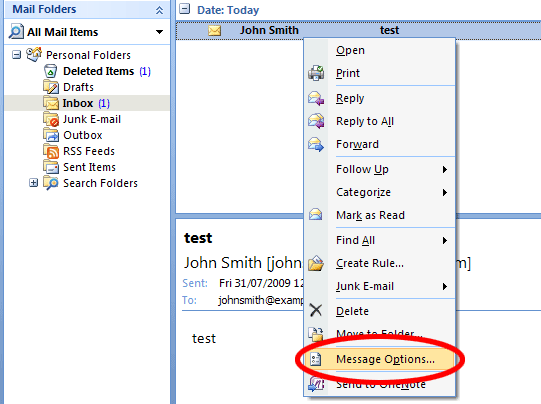Image resolution: width=541 pixels, height=404 pixels.
Task: Click the Send to OneNote icon
Action: pyautogui.click(x=316, y=384)
